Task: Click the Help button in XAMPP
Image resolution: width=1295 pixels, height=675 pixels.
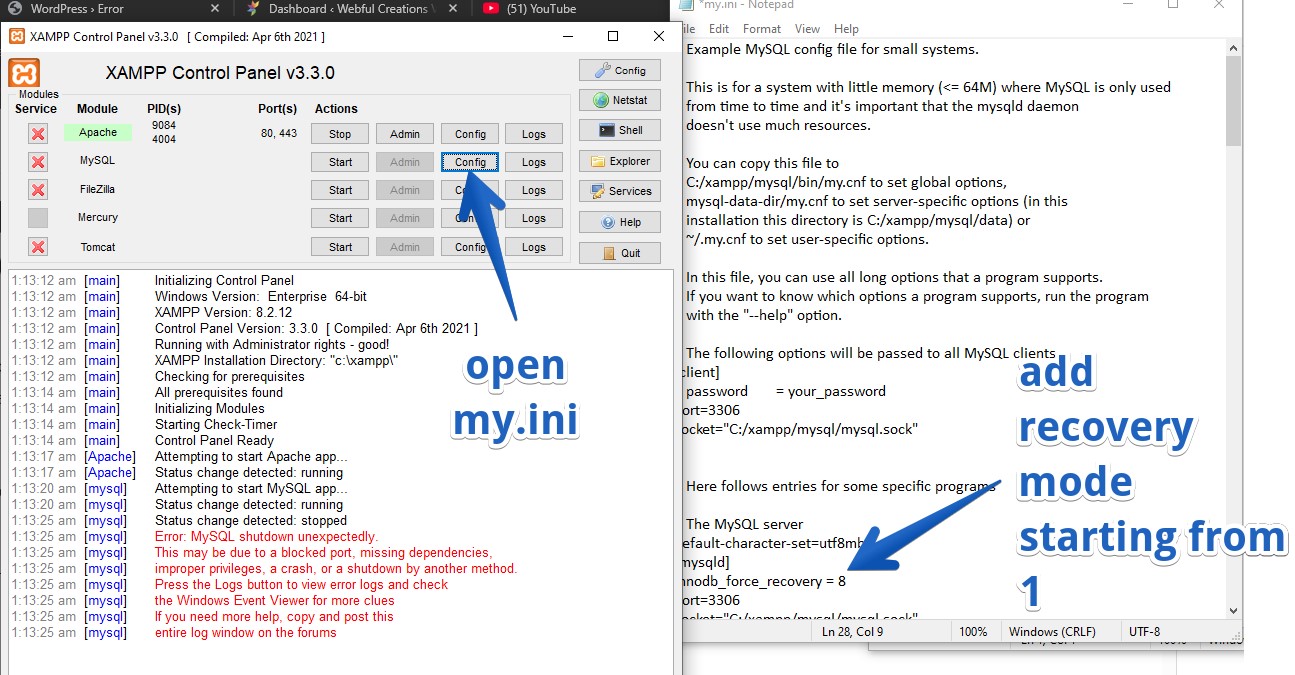Action: coord(619,222)
